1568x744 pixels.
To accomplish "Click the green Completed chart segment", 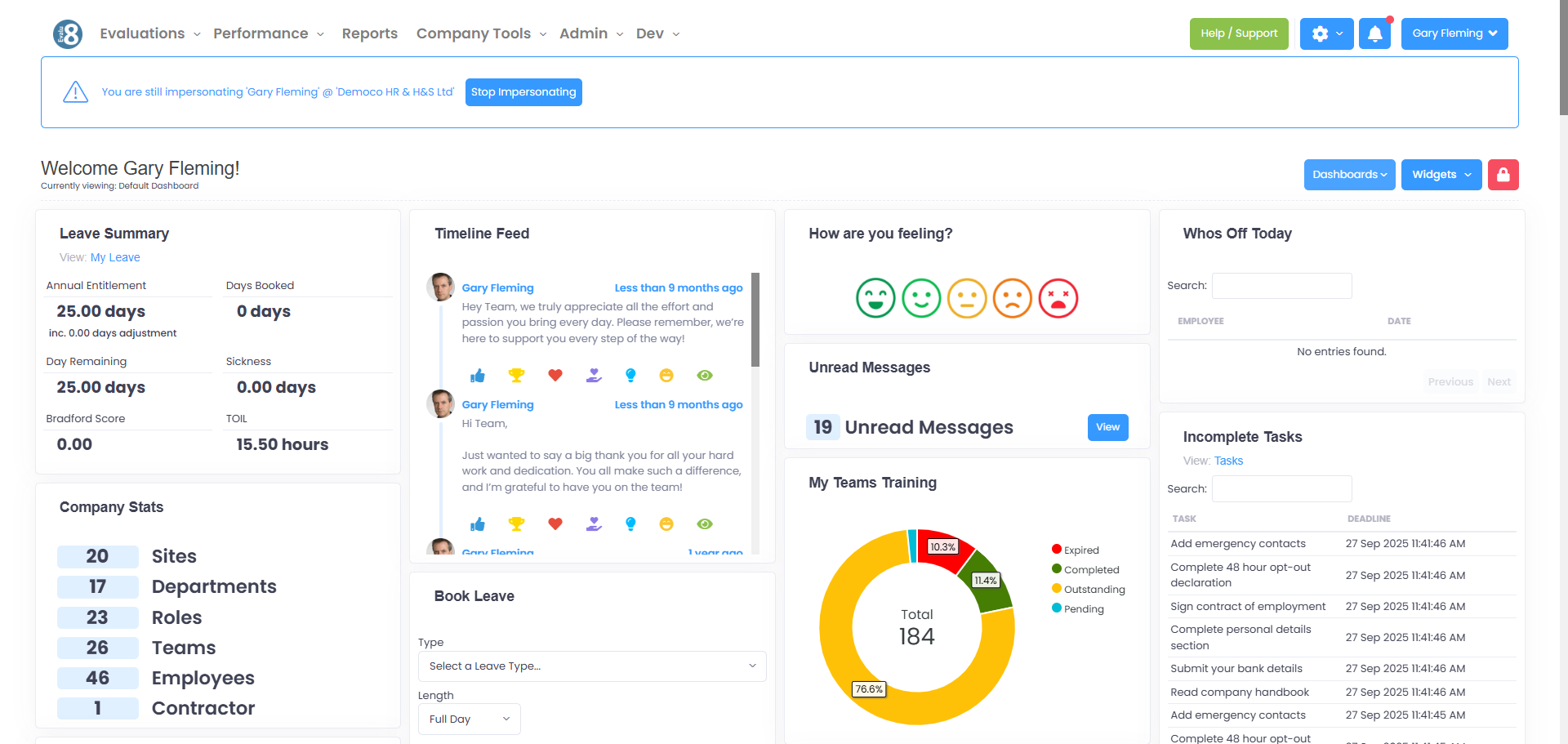I will (x=989, y=582).
